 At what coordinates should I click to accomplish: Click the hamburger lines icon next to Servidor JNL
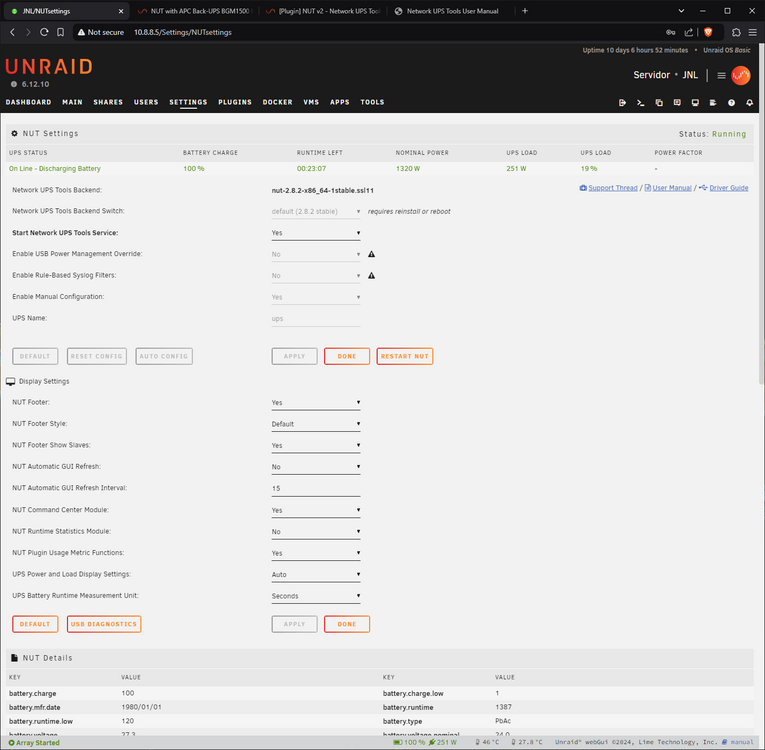[722, 75]
